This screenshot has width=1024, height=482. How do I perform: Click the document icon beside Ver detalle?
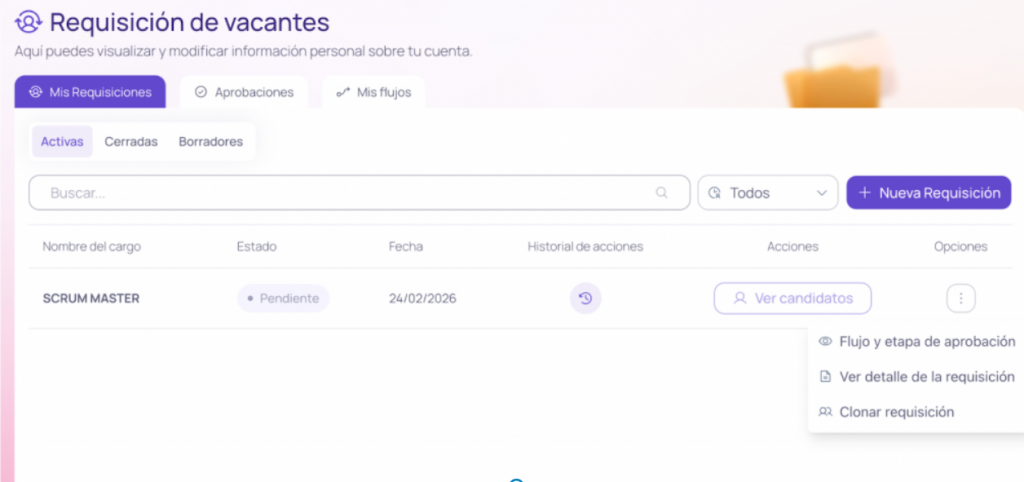point(825,377)
